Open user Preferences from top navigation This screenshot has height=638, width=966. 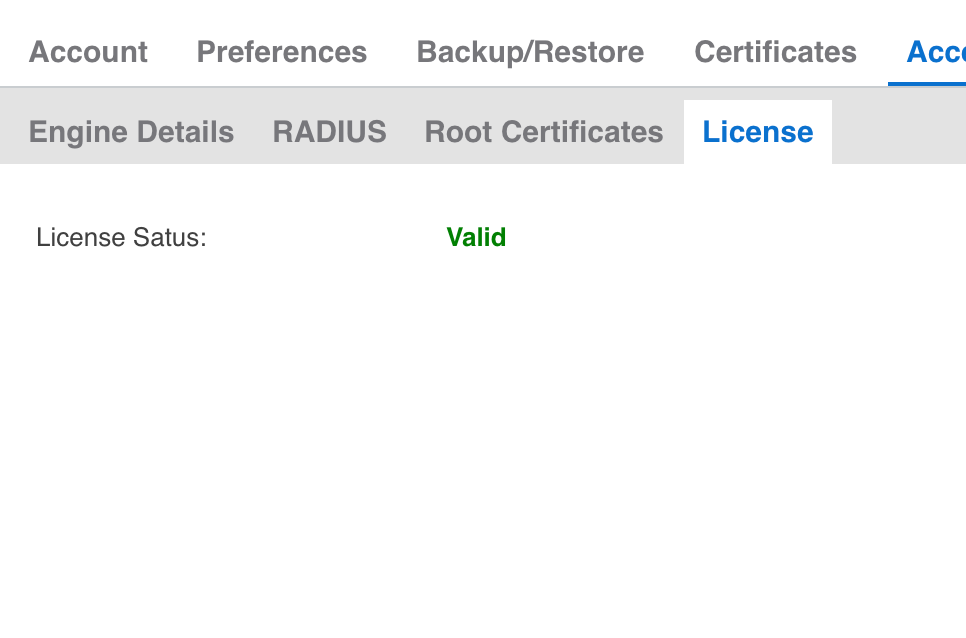click(281, 52)
